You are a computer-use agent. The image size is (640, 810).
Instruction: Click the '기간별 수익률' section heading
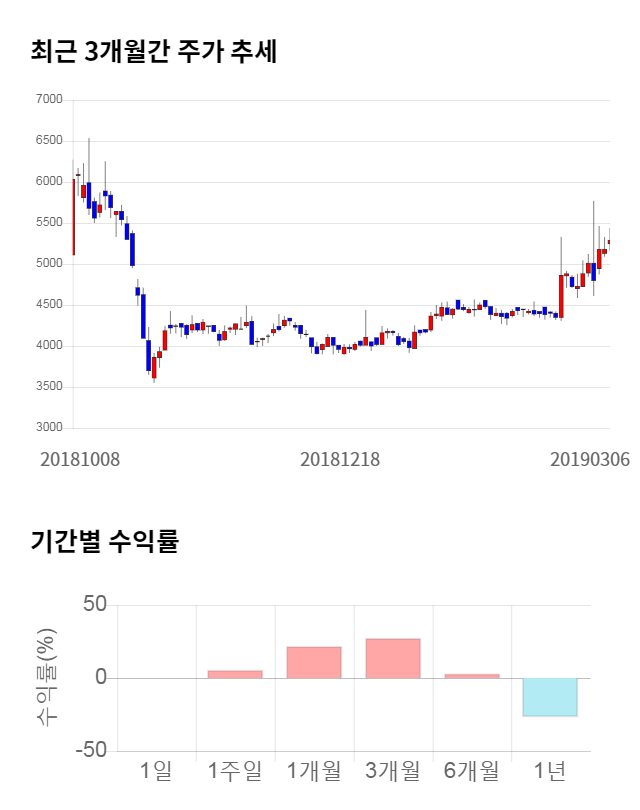104,543
